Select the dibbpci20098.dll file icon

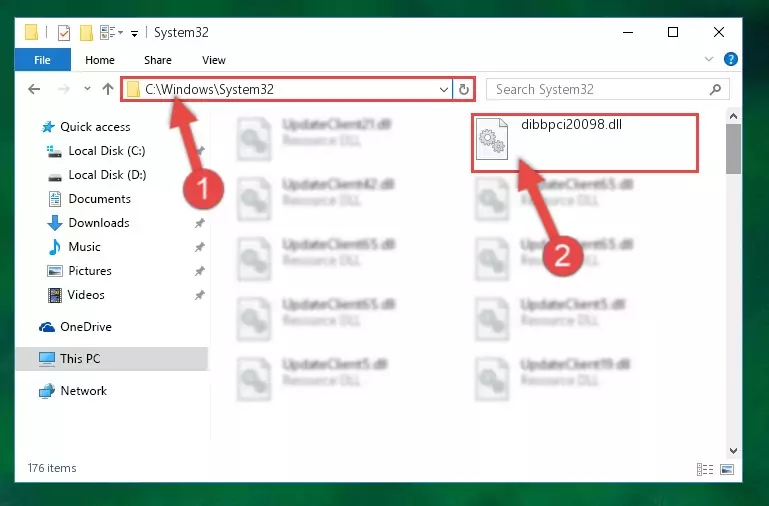[x=492, y=139]
